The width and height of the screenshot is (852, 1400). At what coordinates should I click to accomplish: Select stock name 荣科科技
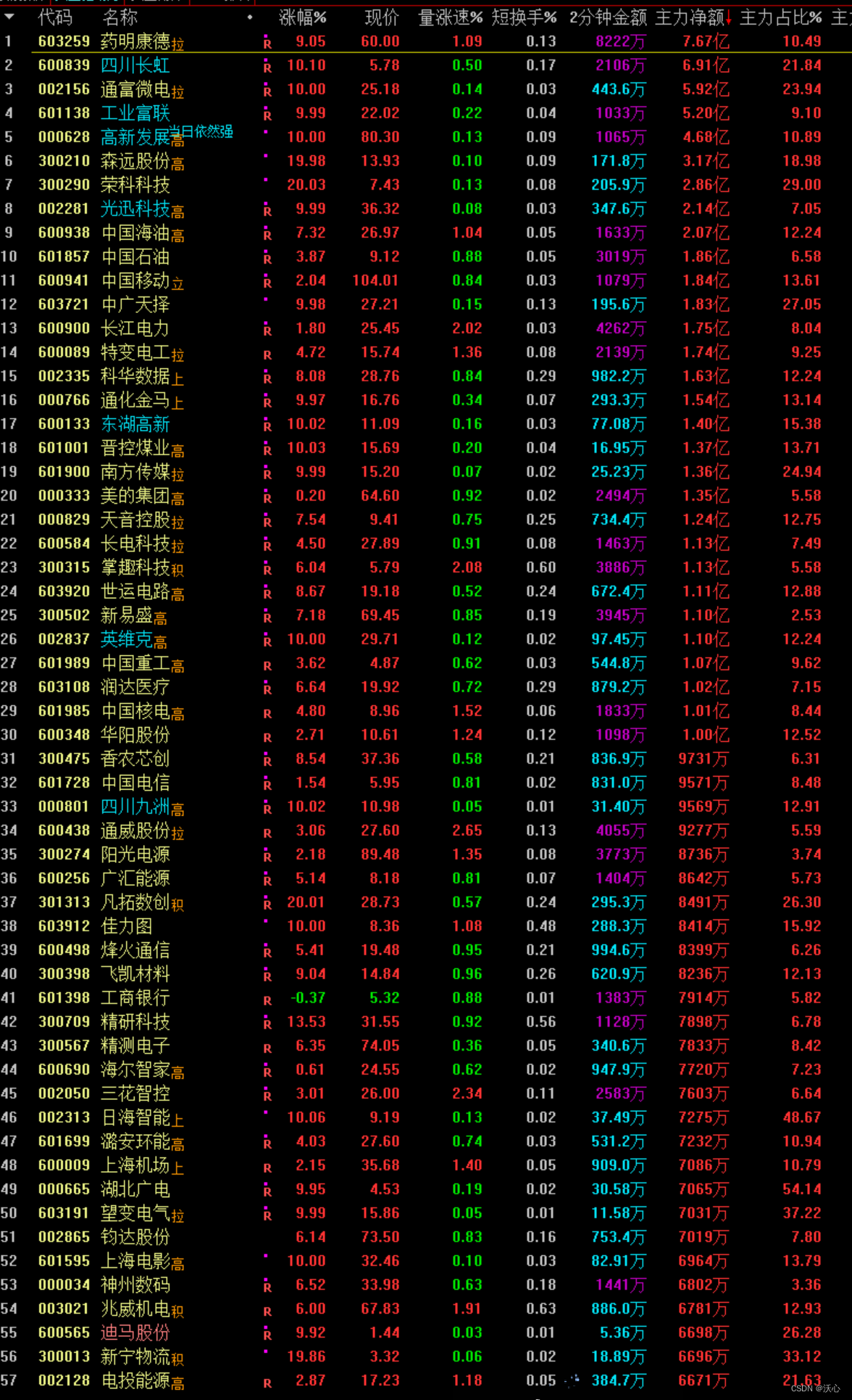(135, 185)
